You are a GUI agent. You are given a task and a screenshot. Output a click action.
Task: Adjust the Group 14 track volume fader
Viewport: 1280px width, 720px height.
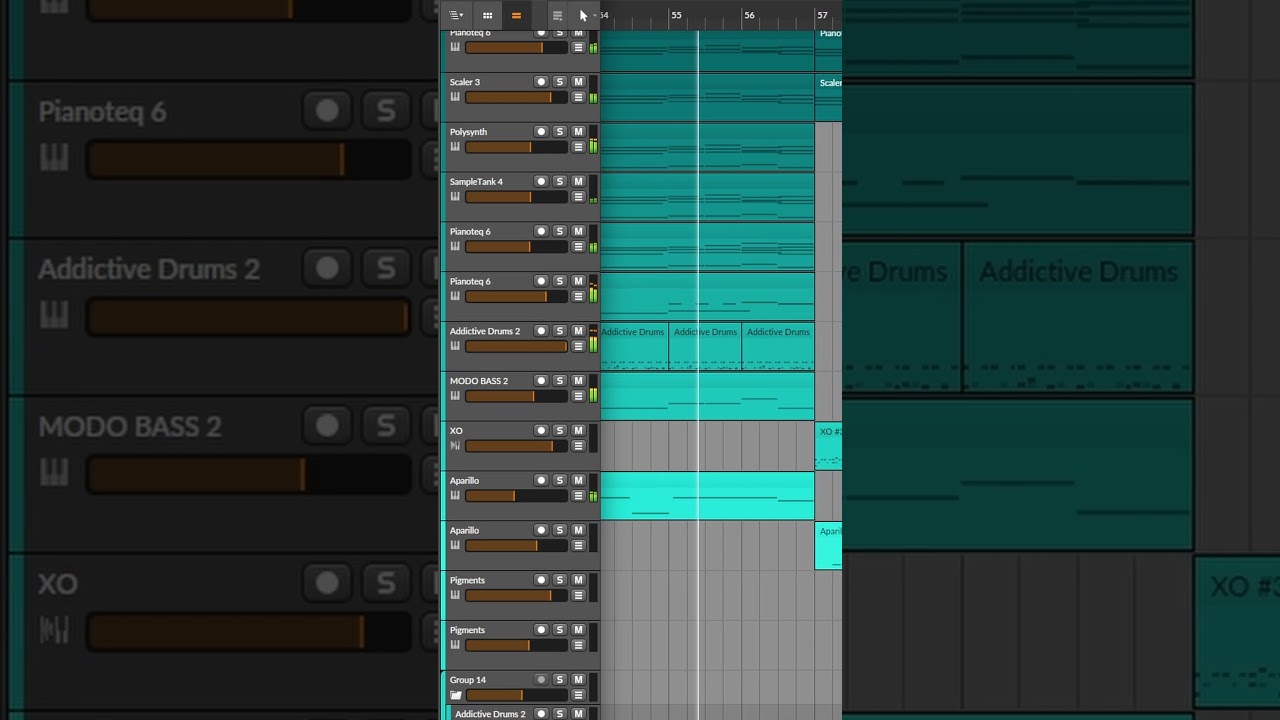[x=516, y=695]
